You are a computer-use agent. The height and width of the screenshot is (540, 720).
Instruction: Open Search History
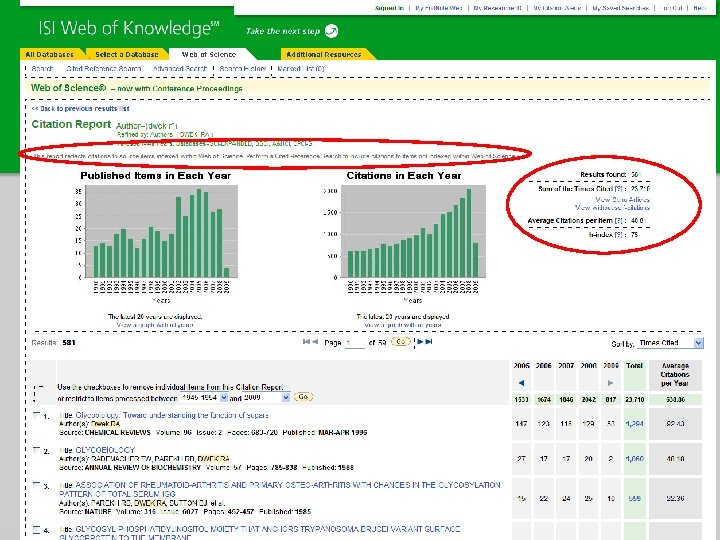(x=242, y=68)
